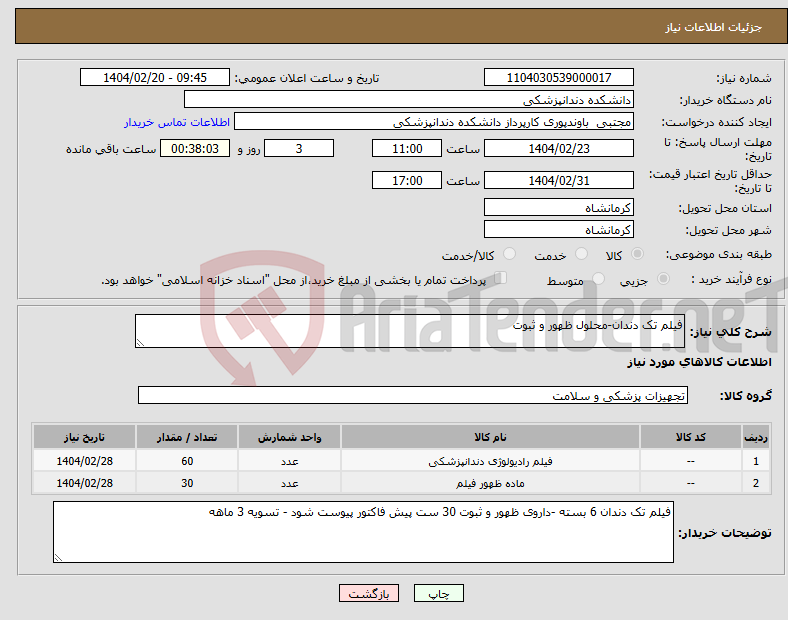Click the announcement date field 1404/02/20 - 09:45
The height and width of the screenshot is (620, 788).
point(155,77)
